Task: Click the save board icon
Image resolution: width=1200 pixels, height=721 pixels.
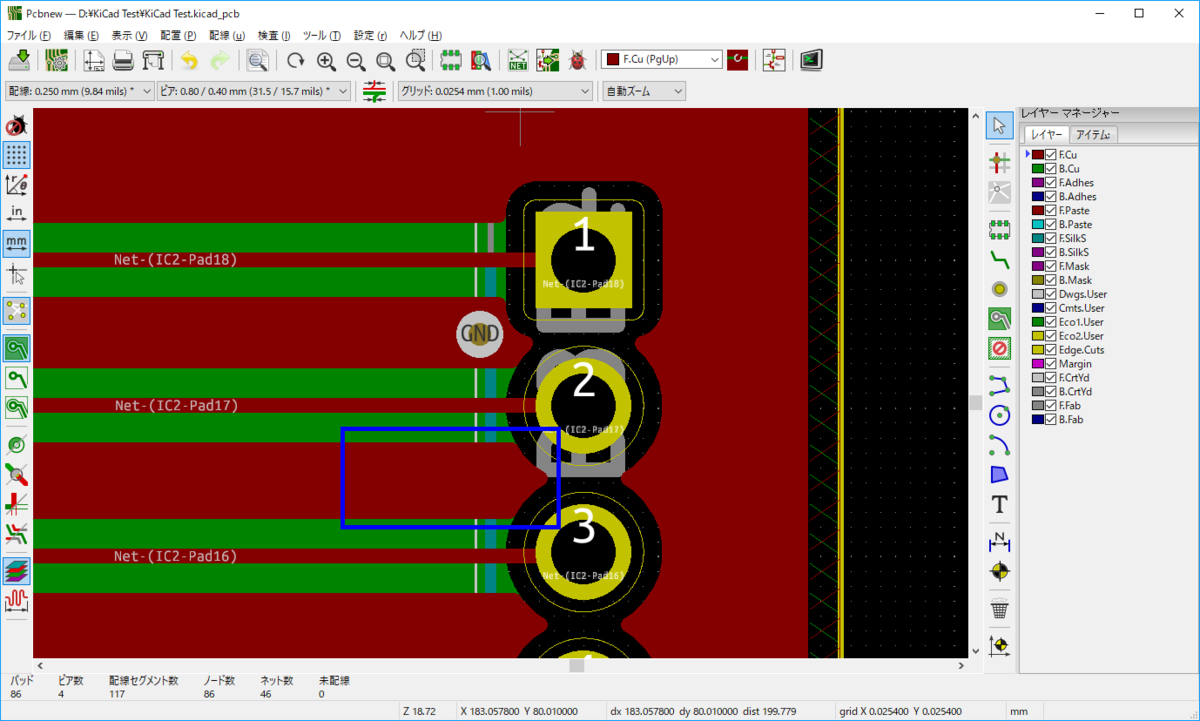Action: click(18, 60)
